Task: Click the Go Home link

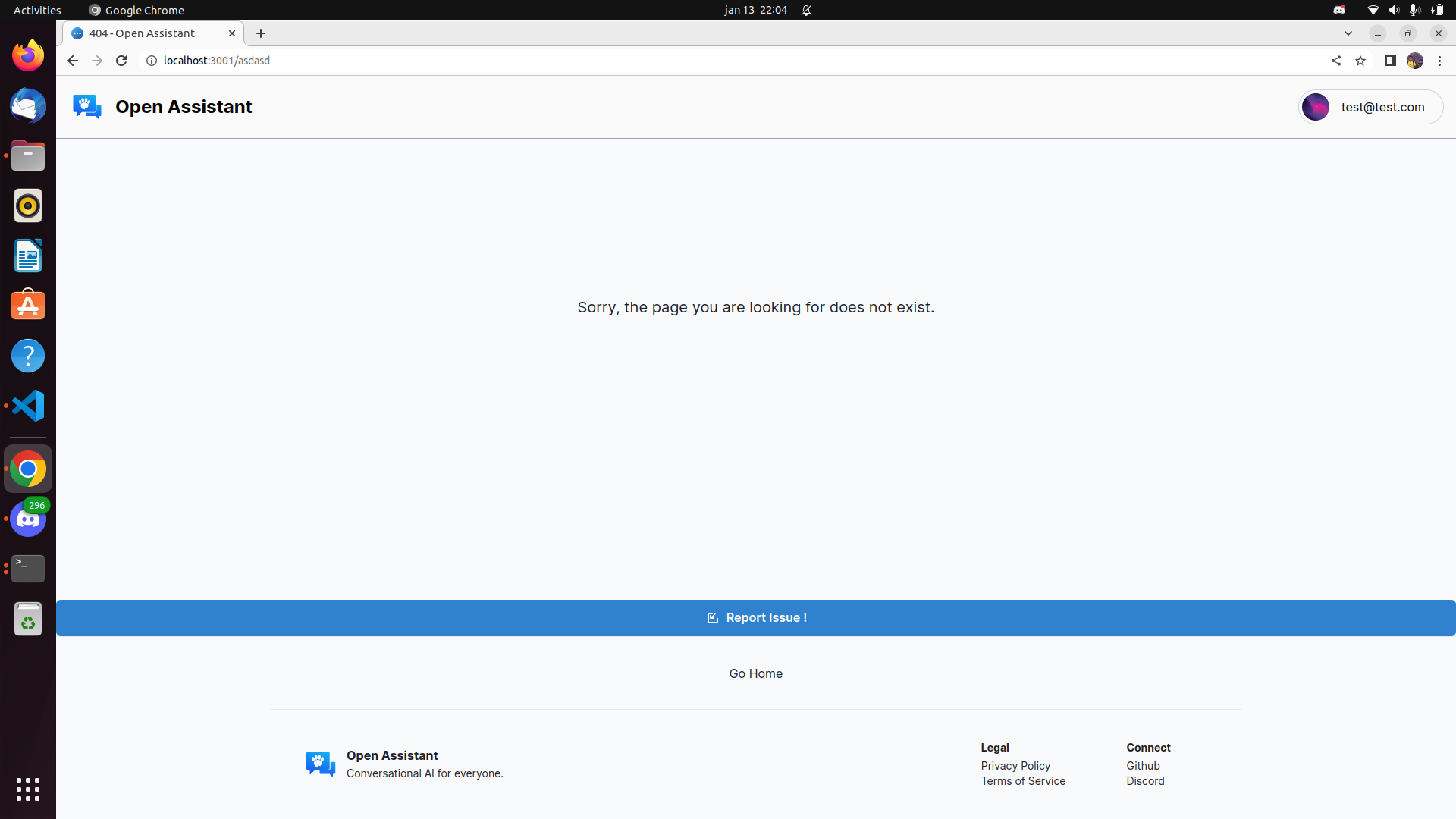Action: click(x=755, y=673)
